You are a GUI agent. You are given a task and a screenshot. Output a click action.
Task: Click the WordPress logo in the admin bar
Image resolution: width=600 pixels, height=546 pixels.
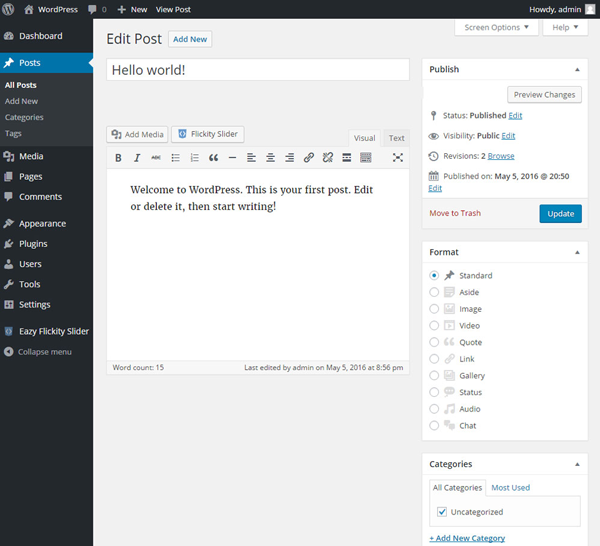click(x=8, y=9)
